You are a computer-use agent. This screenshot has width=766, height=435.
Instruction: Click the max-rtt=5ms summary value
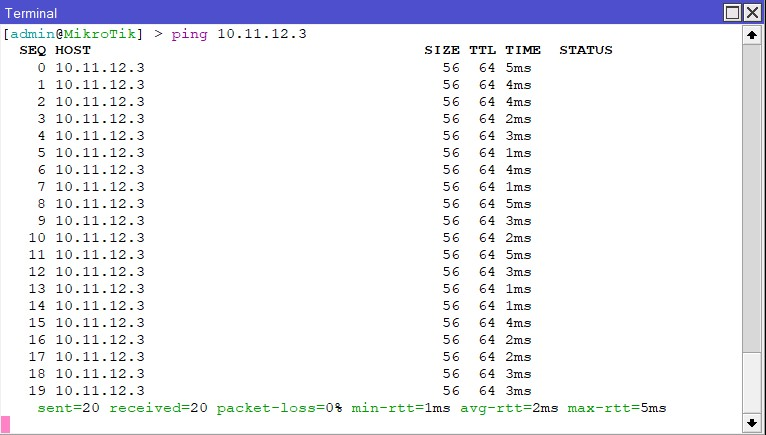pyautogui.click(x=617, y=408)
